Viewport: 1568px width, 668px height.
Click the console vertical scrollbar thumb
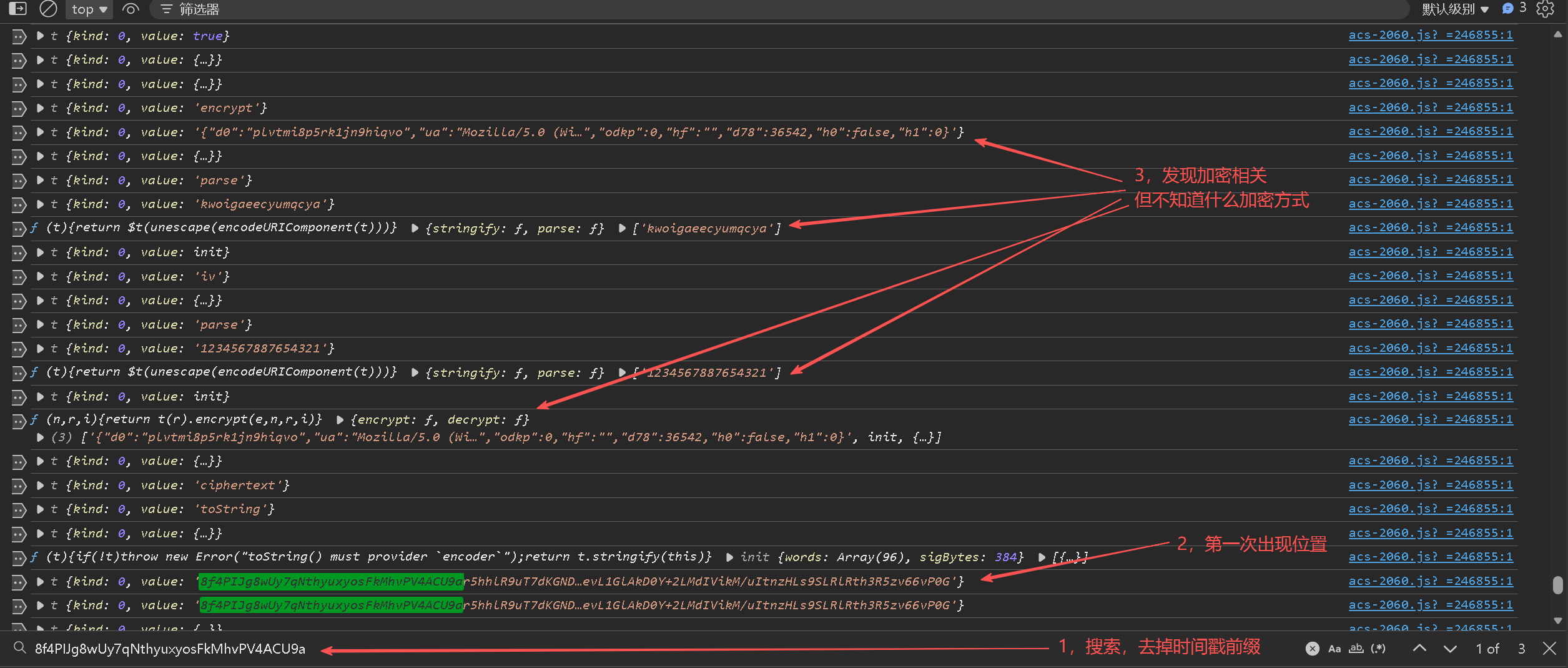1557,586
